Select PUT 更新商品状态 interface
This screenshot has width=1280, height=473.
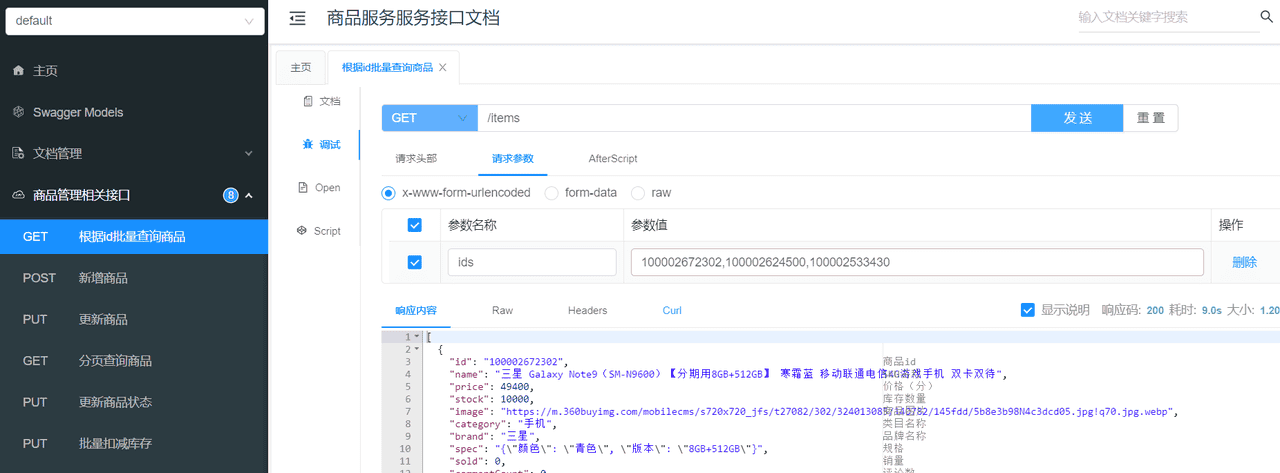[x=134, y=402]
